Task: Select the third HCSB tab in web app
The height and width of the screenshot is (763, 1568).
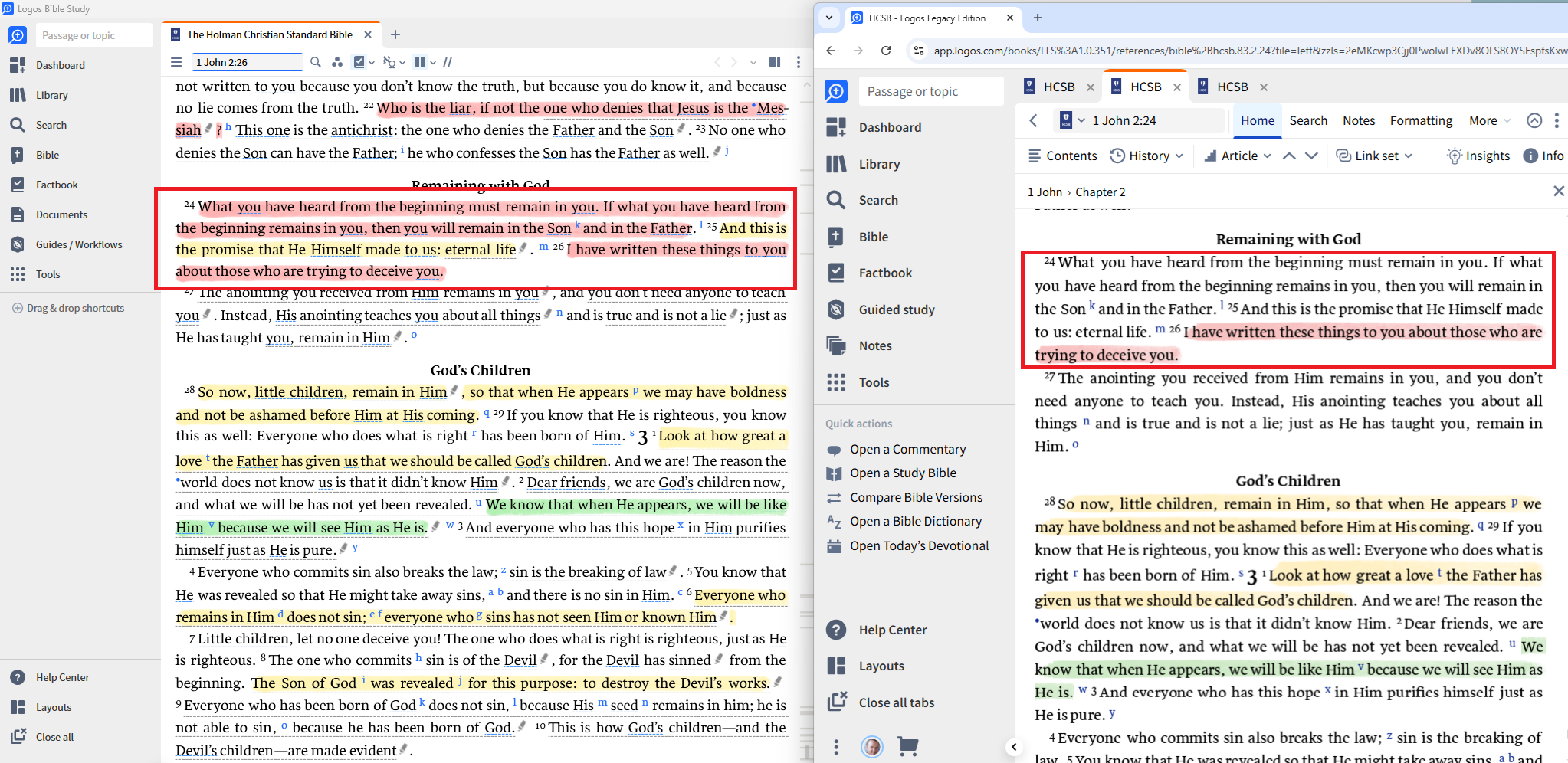Action: pos(1232,87)
